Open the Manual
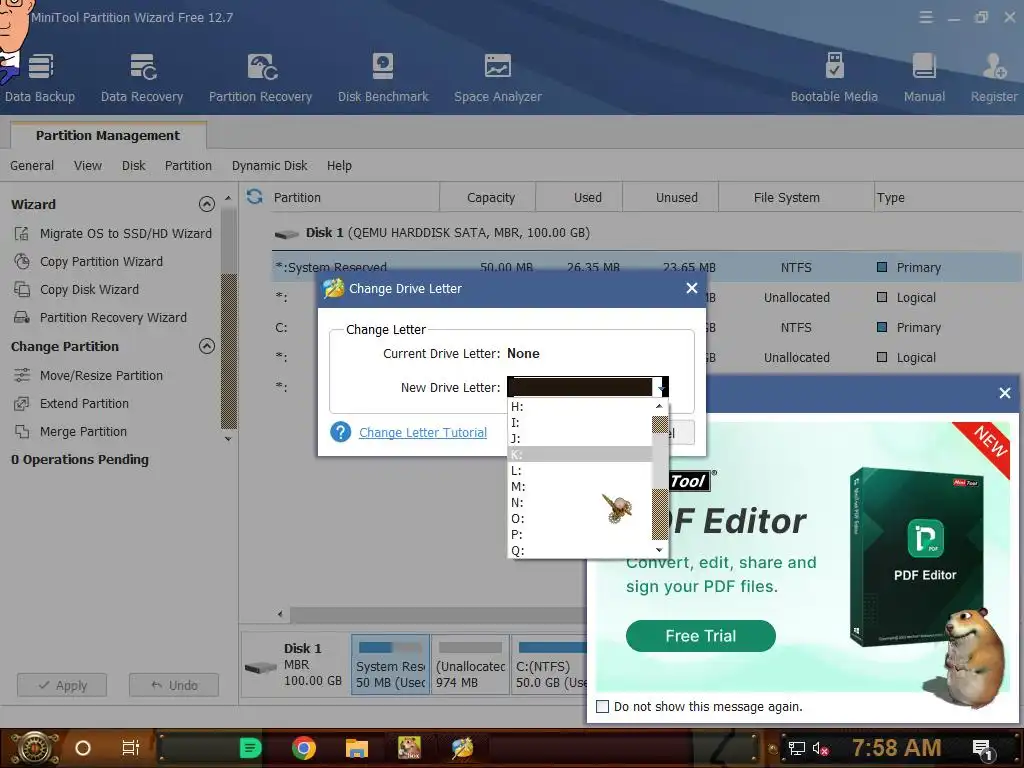Viewport: 1024px width, 768px height. [x=924, y=78]
